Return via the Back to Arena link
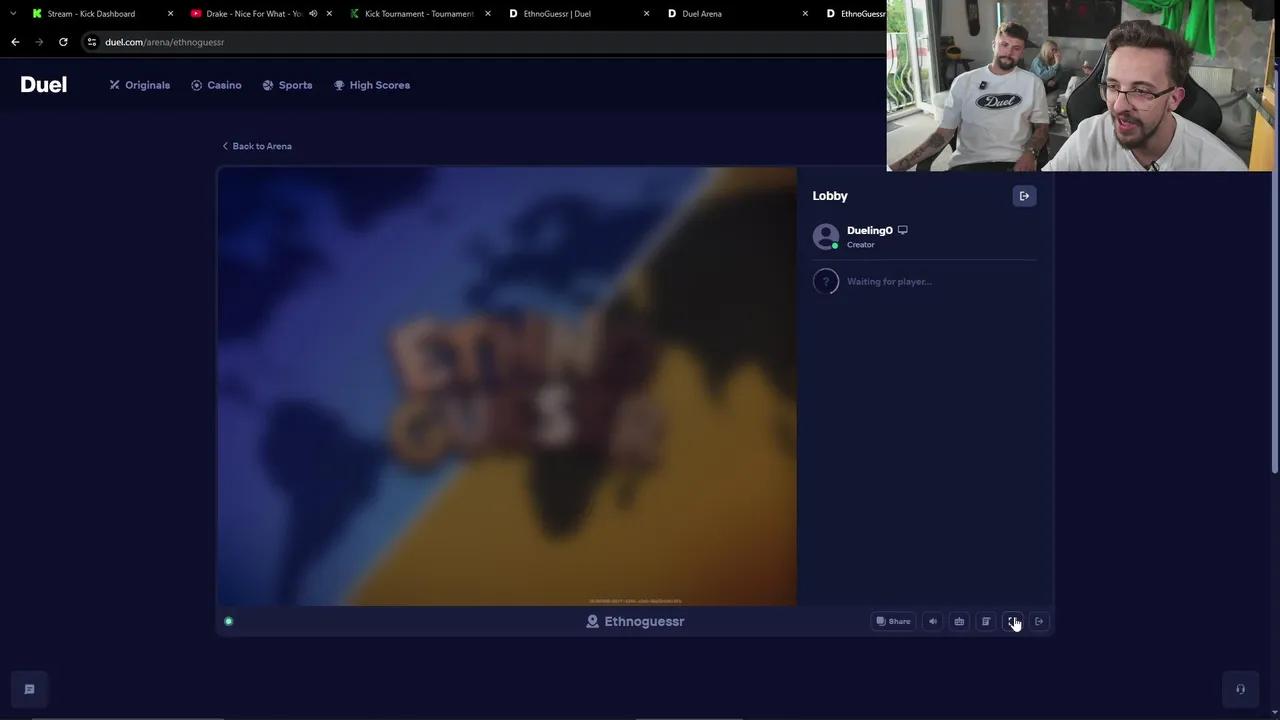This screenshot has height=720, width=1280. [x=257, y=146]
